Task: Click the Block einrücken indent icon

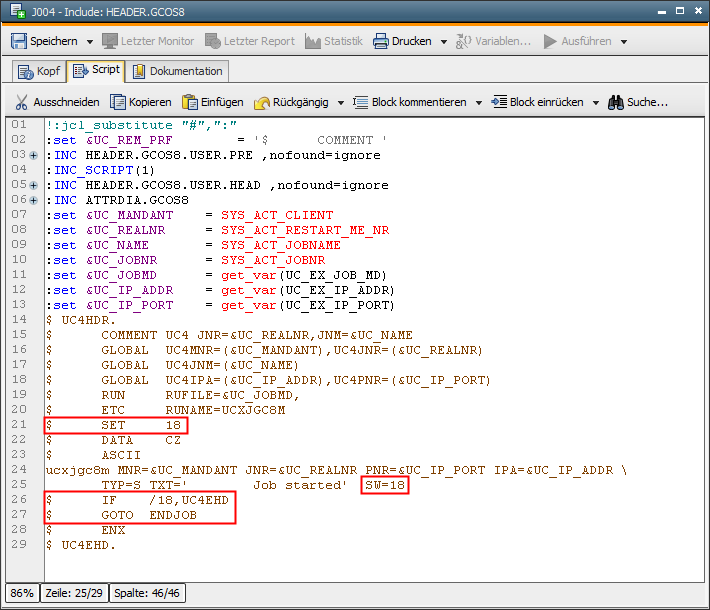Action: [498, 102]
